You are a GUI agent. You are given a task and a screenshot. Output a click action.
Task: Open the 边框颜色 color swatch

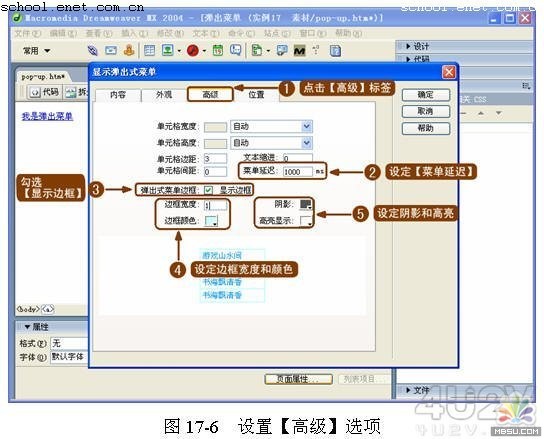click(x=211, y=221)
